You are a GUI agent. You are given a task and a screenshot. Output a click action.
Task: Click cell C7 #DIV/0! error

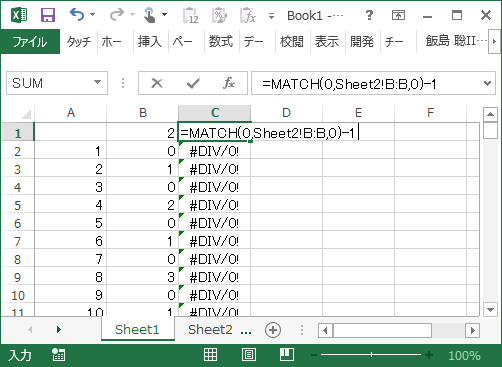click(214, 241)
